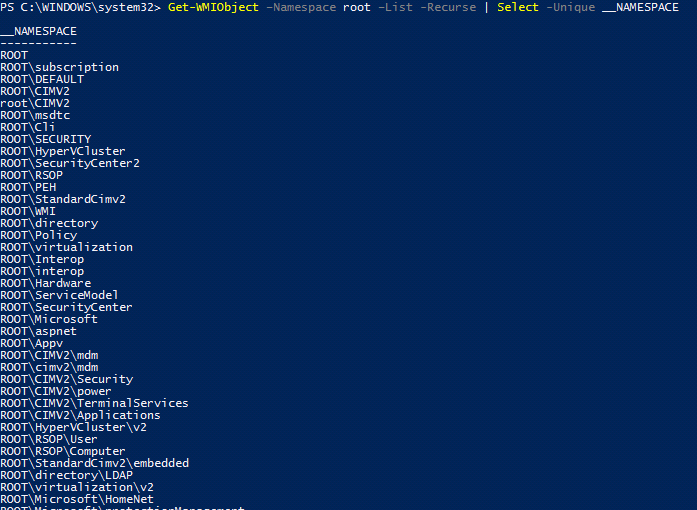Image resolution: width=697 pixels, height=510 pixels.
Task: Click the ROOT\msdtc namespace entry
Action: point(35,116)
